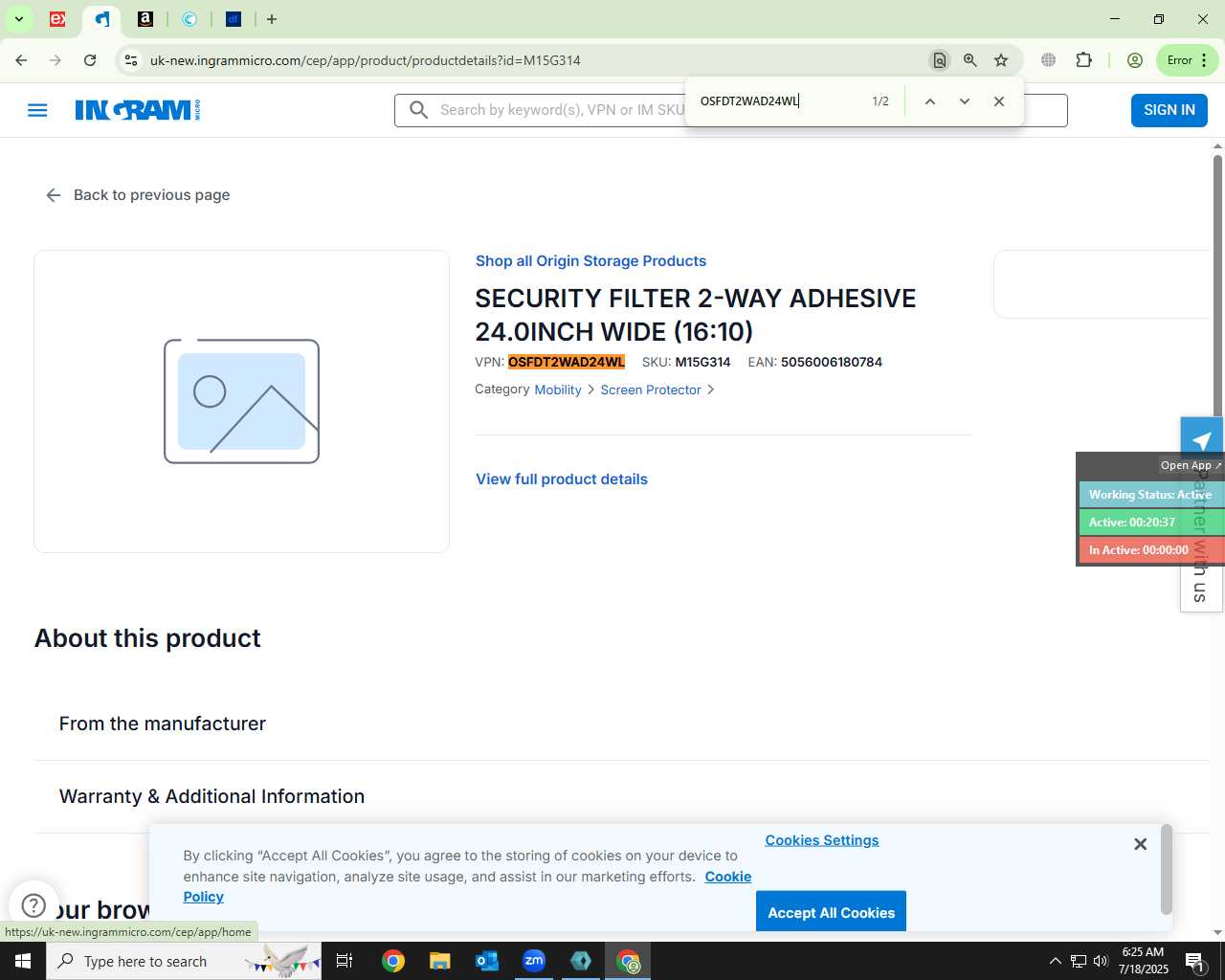Click the volume speaker tray icon
The height and width of the screenshot is (980, 1225).
[1101, 961]
